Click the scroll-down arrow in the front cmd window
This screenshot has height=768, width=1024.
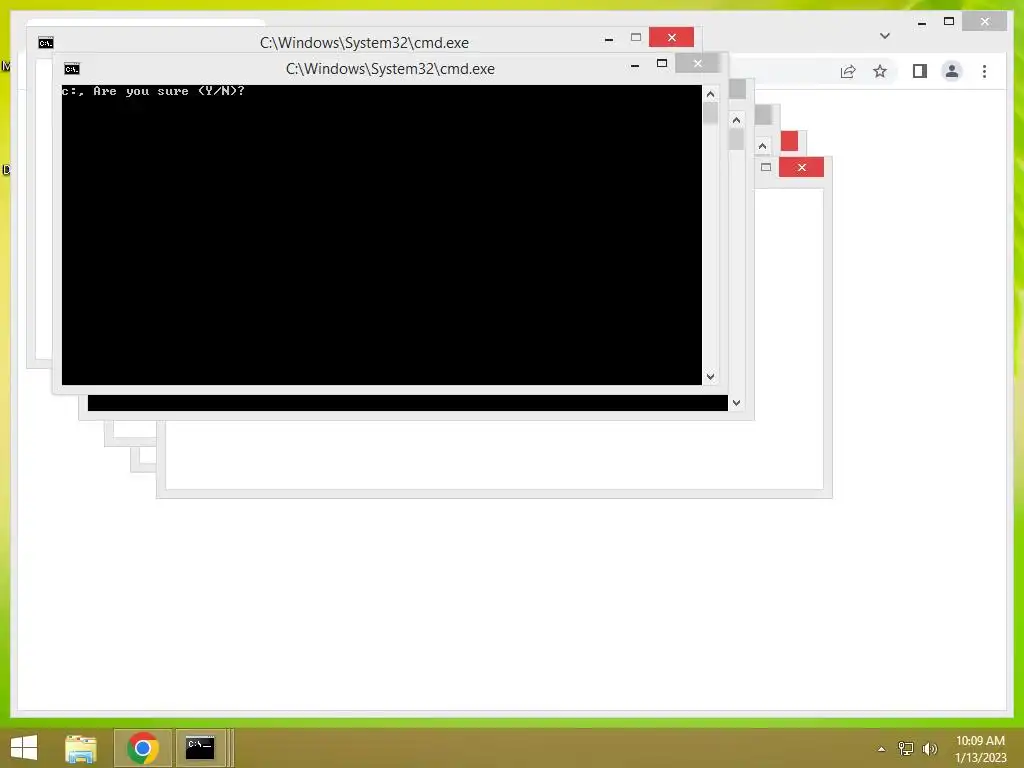[x=711, y=377]
